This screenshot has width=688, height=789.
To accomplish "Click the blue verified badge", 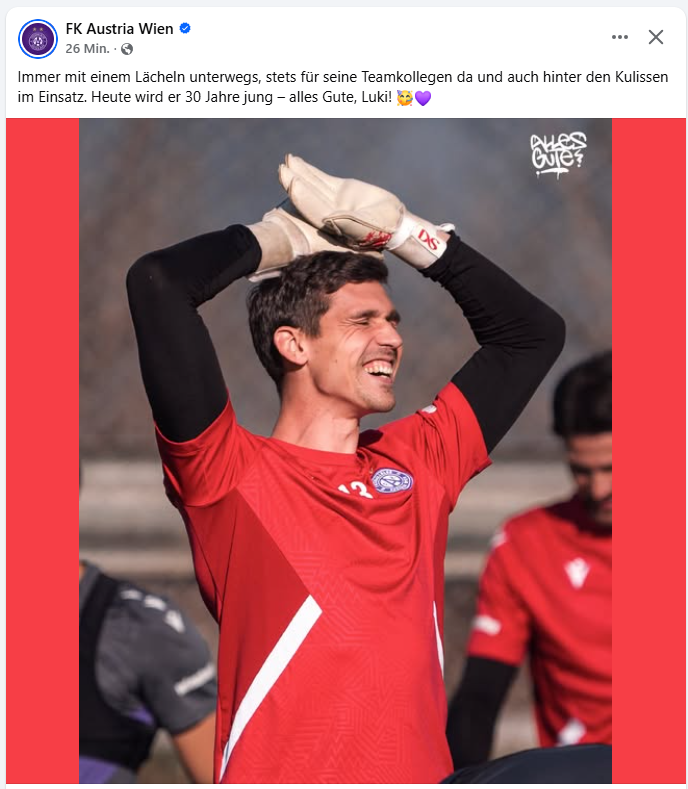I will click(x=185, y=28).
